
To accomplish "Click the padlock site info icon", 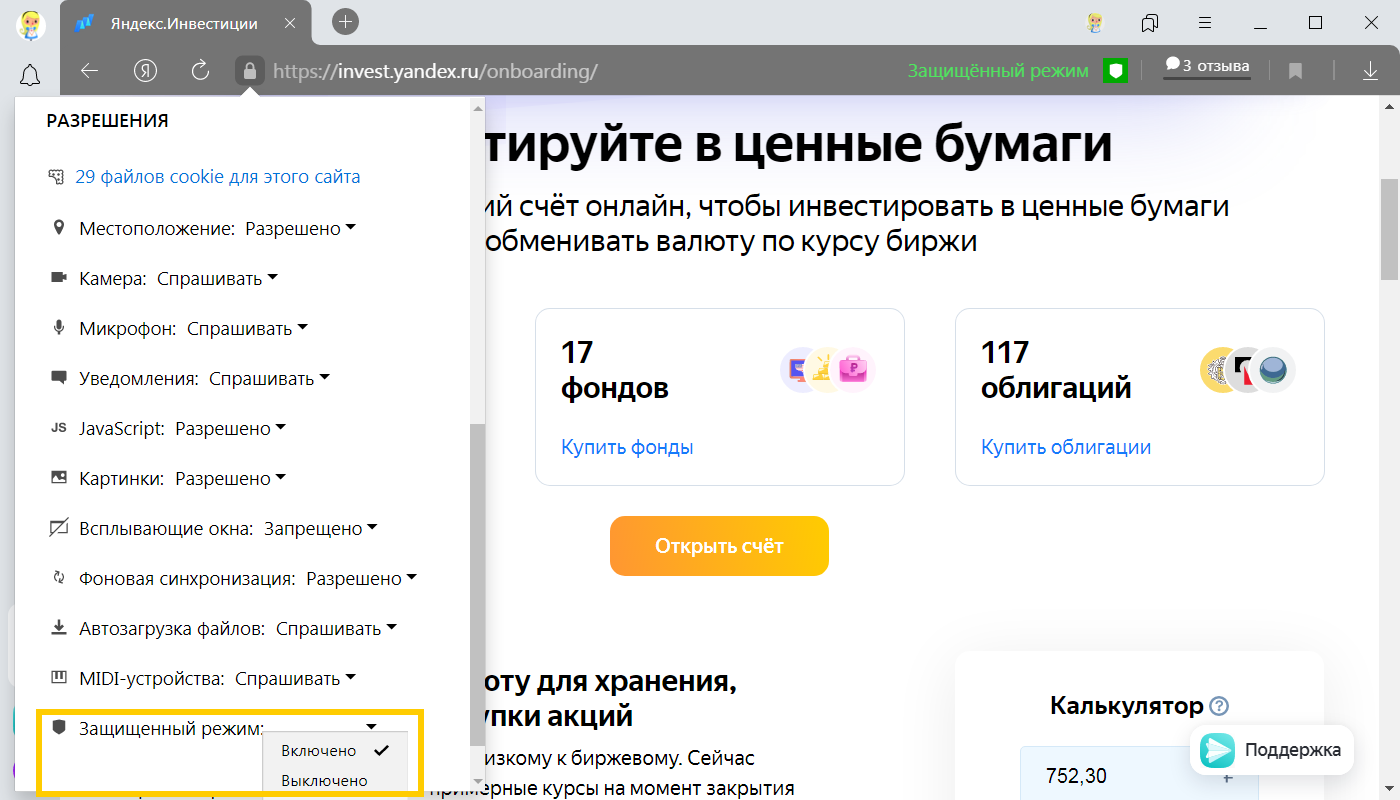I will (x=250, y=70).
